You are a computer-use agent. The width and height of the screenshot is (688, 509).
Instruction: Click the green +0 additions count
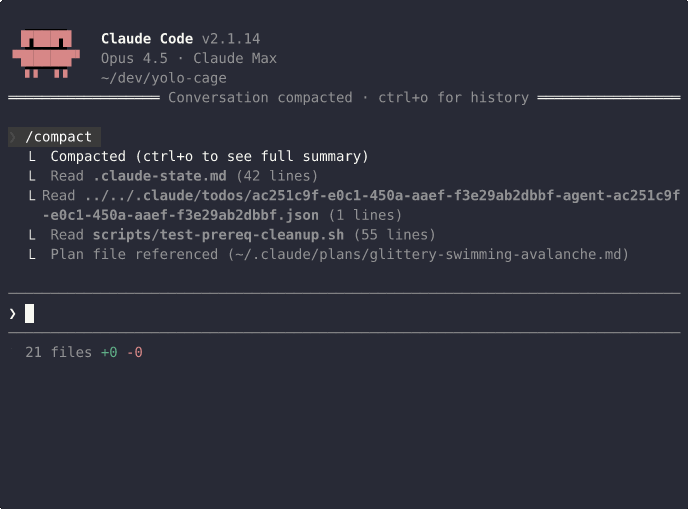coord(109,352)
